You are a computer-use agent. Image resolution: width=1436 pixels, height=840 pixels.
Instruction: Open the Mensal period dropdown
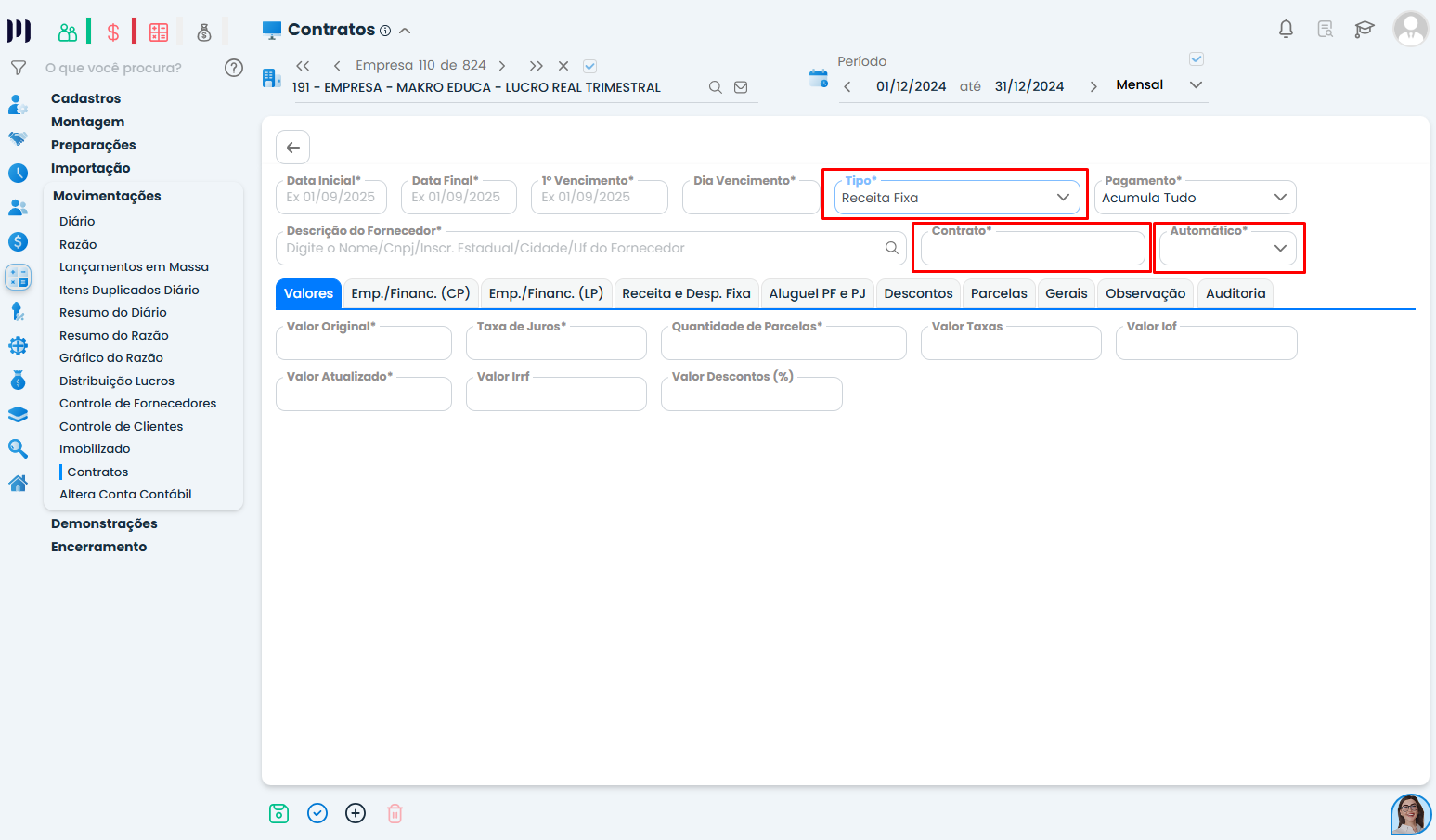tap(1158, 85)
